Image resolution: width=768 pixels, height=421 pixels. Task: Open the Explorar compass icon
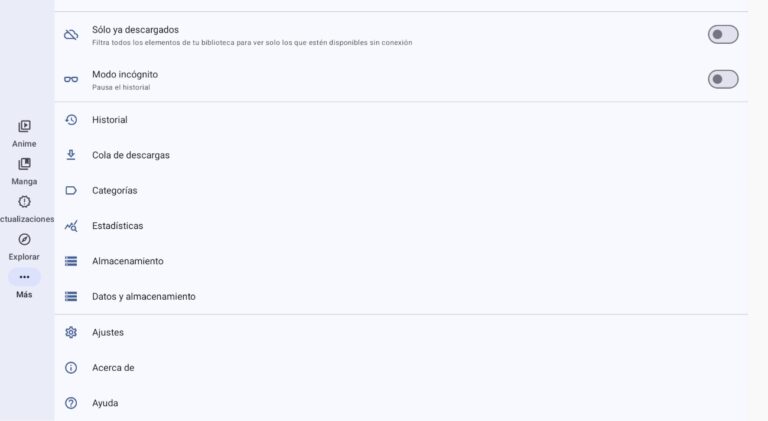coord(24,239)
